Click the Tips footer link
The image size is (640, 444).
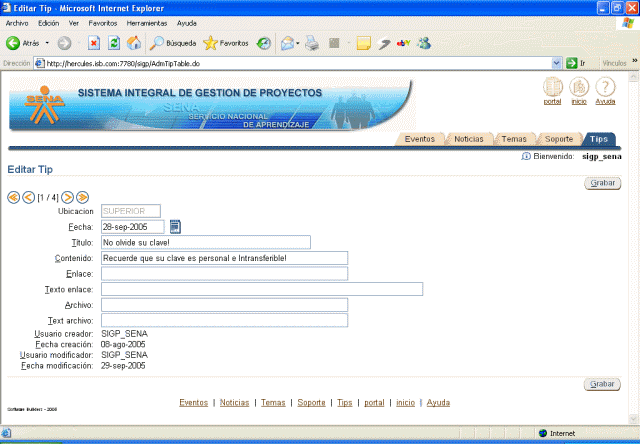pyautogui.click(x=344, y=403)
